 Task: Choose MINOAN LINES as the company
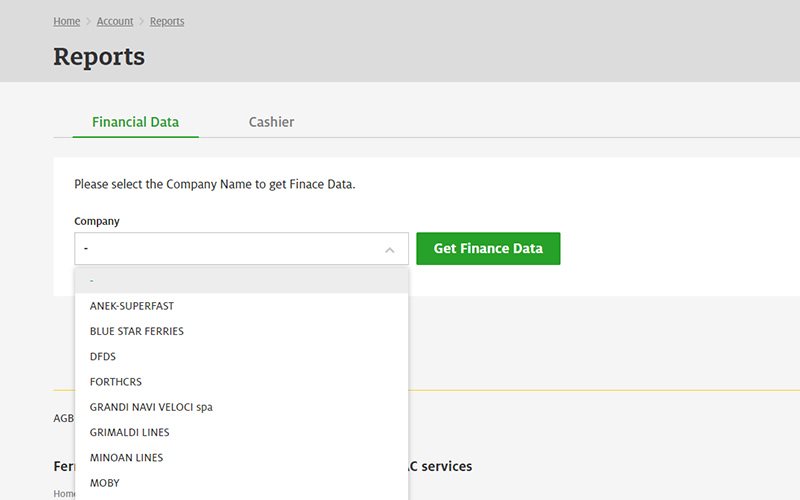click(x=126, y=458)
